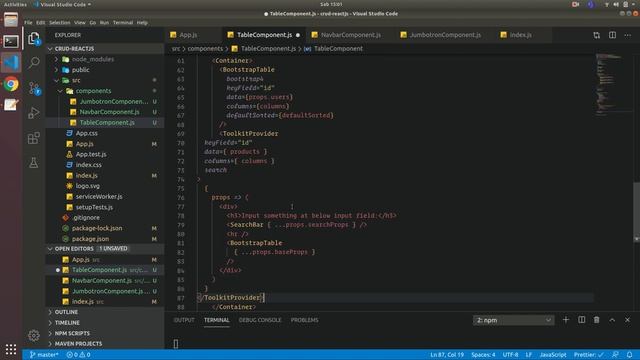The height and width of the screenshot is (360, 640).
Task: Collapse the components folder
Action: coord(106,91)
